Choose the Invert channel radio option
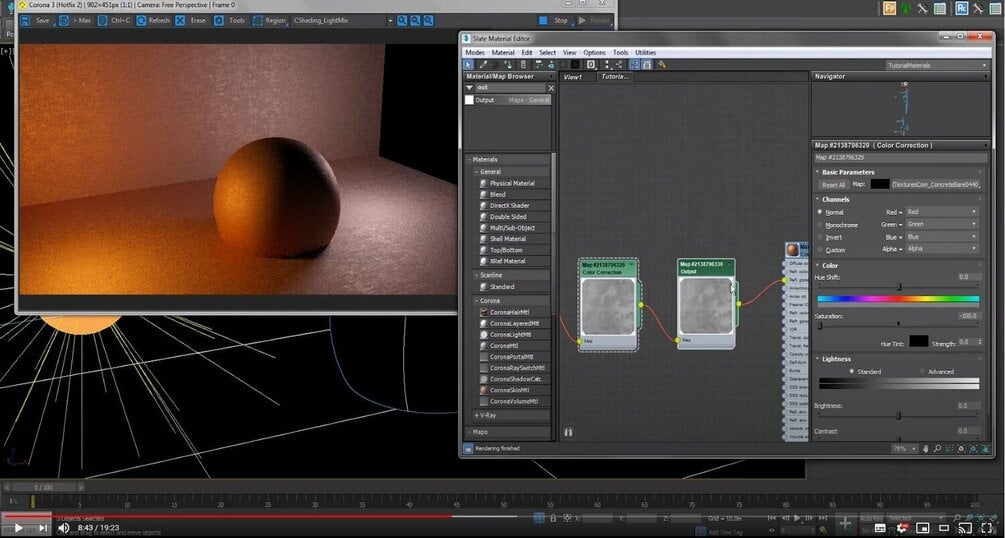1005x538 pixels. coord(821,238)
